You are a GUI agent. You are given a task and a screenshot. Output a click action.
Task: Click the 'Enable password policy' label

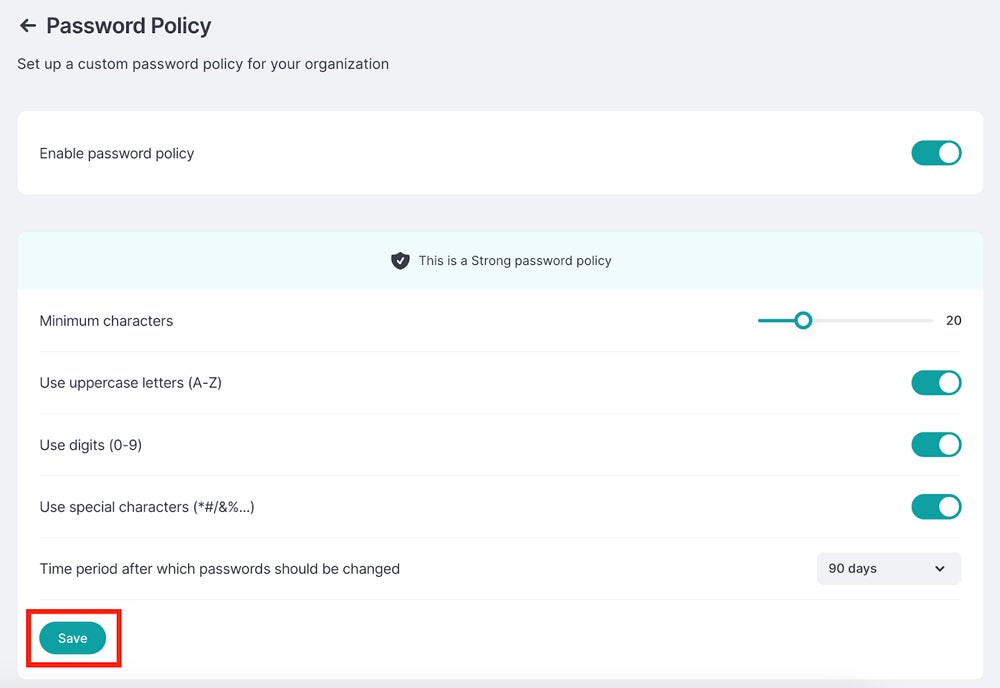[116, 153]
